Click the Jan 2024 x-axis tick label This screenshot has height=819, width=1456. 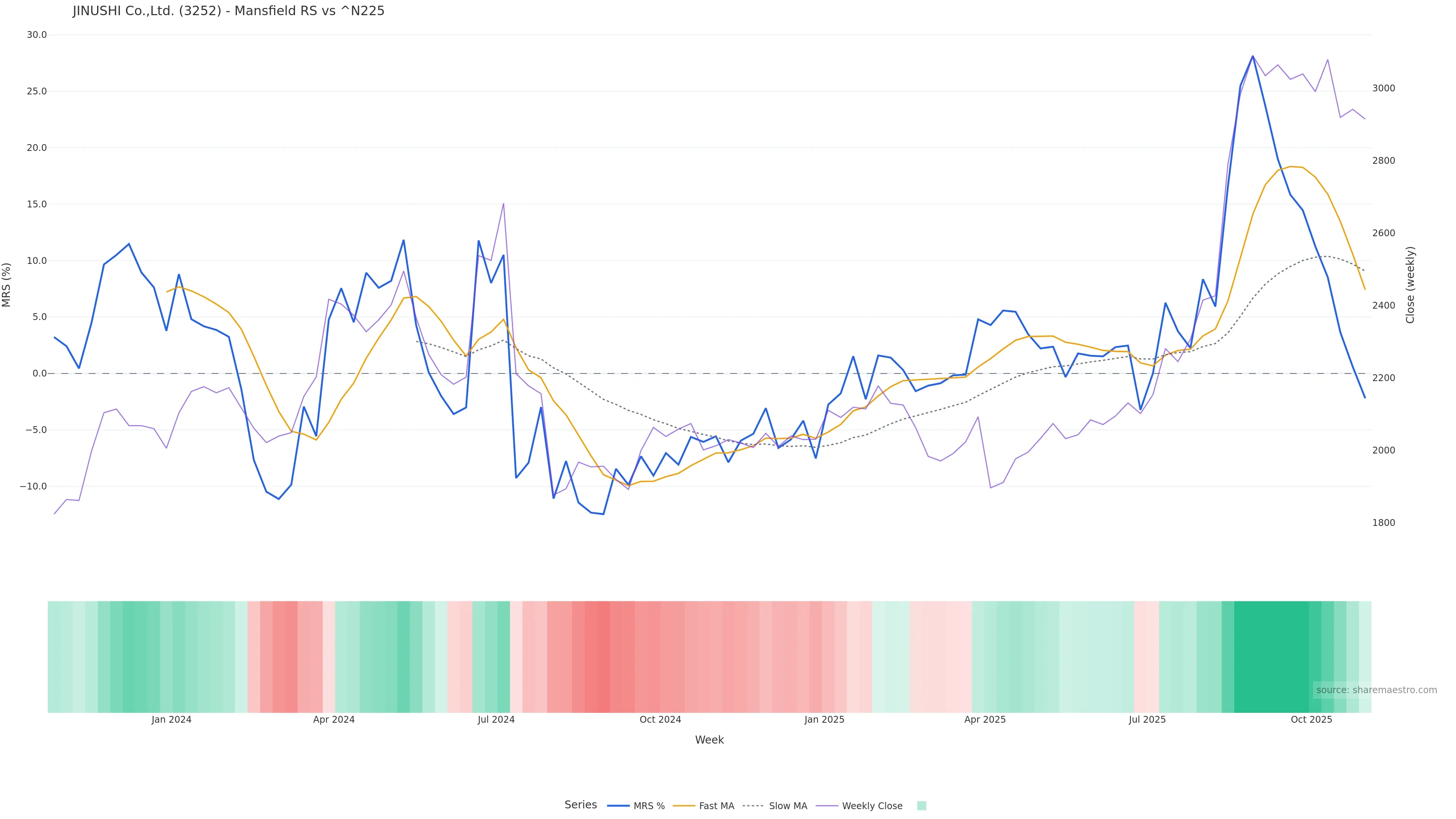pos(171,720)
